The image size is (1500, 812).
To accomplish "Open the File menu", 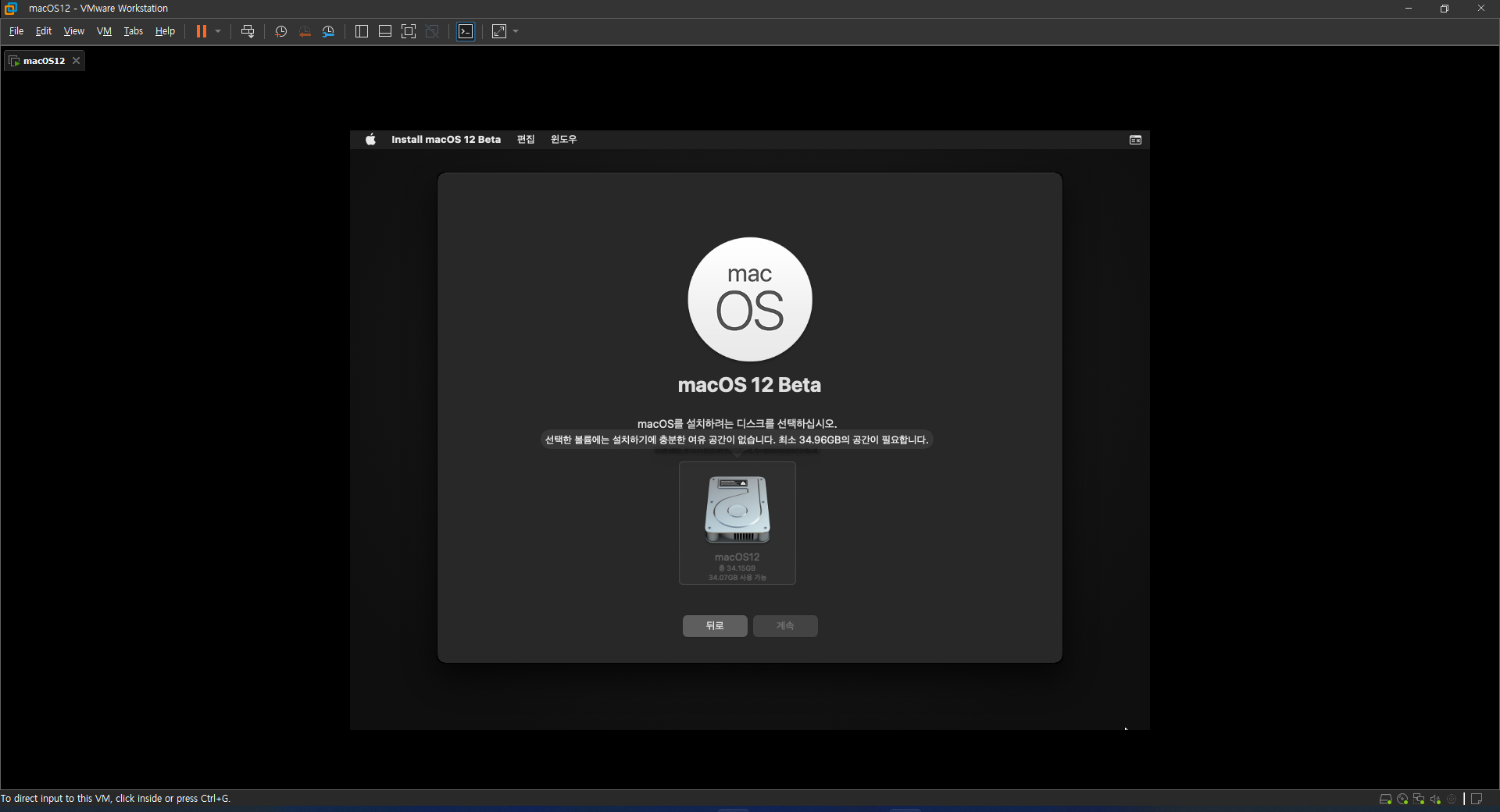I will coord(16,31).
